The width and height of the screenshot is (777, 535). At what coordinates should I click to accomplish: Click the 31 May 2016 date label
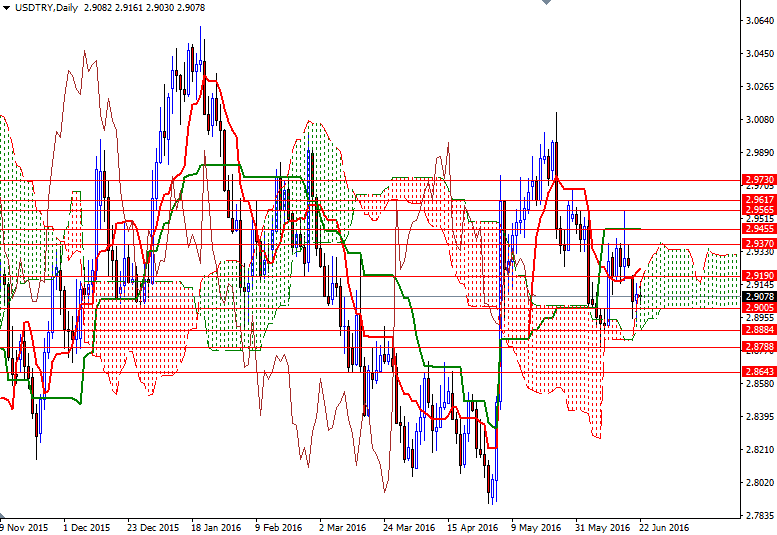coord(602,528)
